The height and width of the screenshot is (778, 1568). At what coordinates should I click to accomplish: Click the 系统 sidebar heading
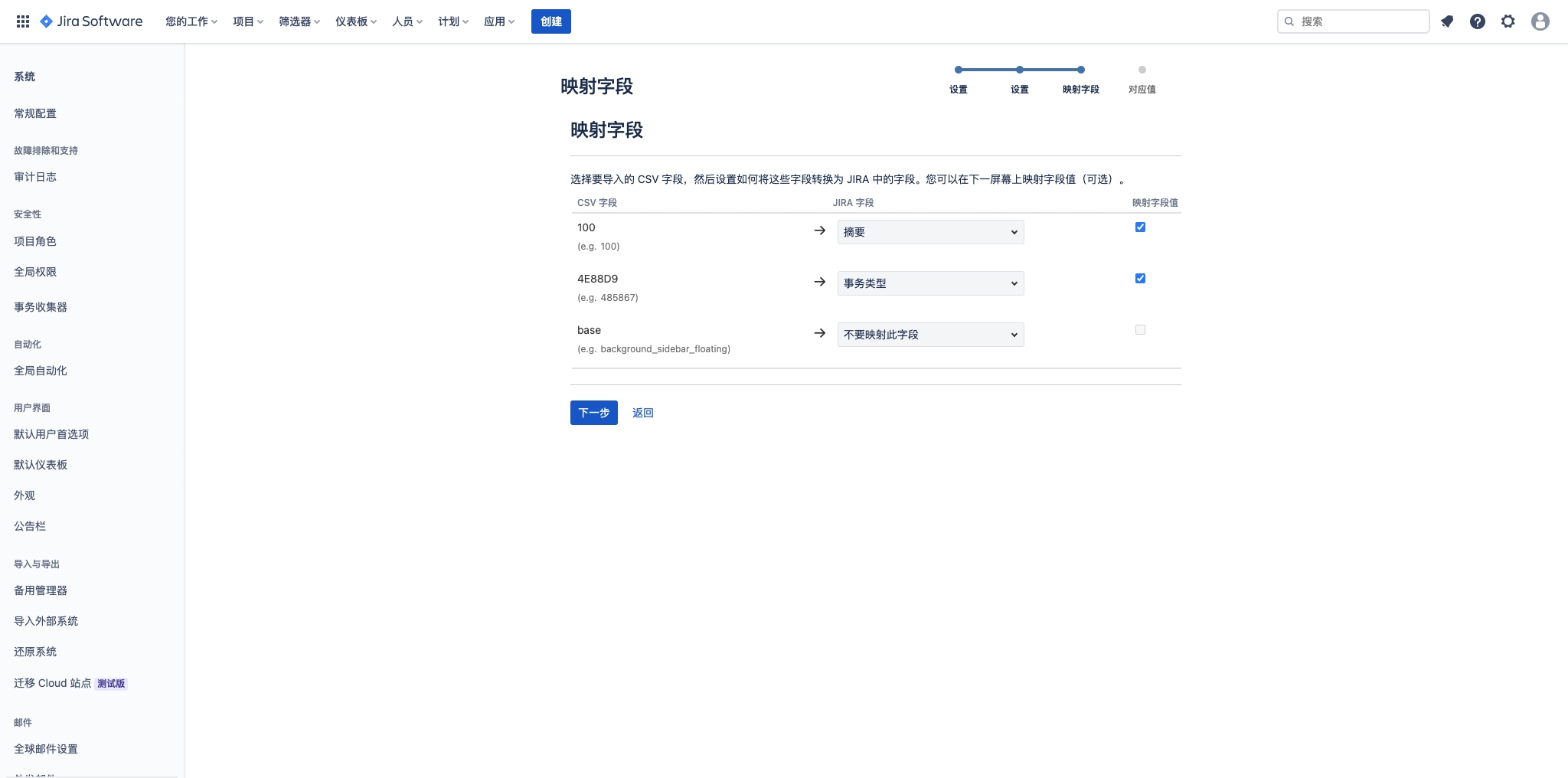pyautogui.click(x=24, y=77)
